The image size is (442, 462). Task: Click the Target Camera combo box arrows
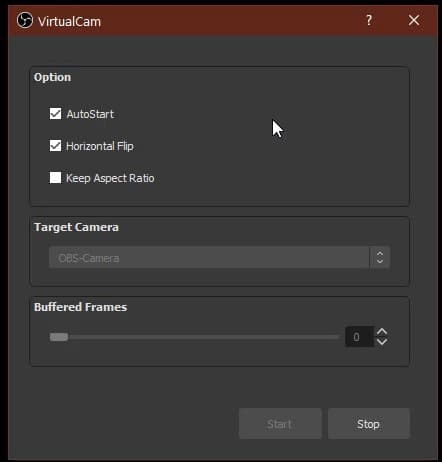click(380, 257)
